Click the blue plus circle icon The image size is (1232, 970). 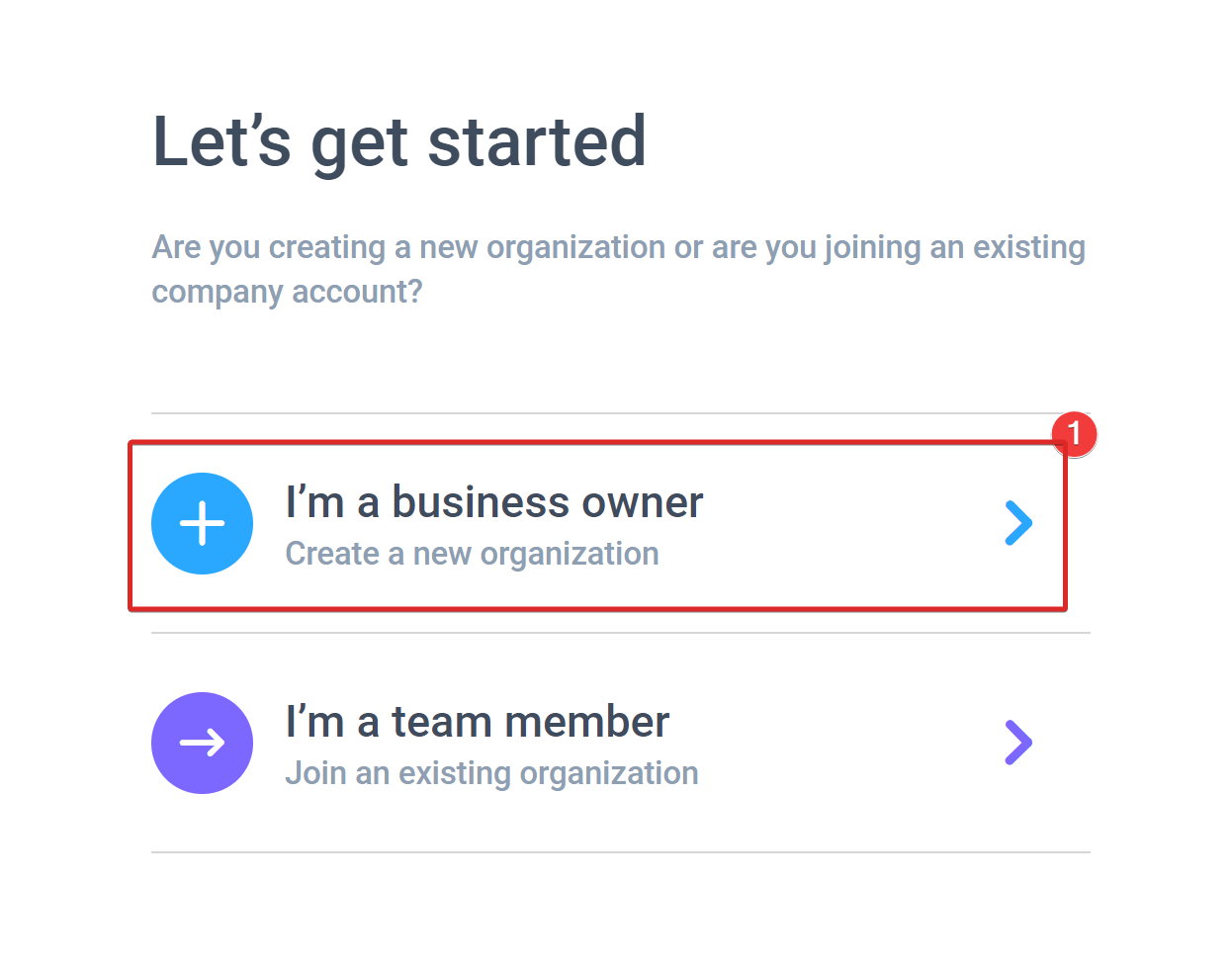coord(202,523)
